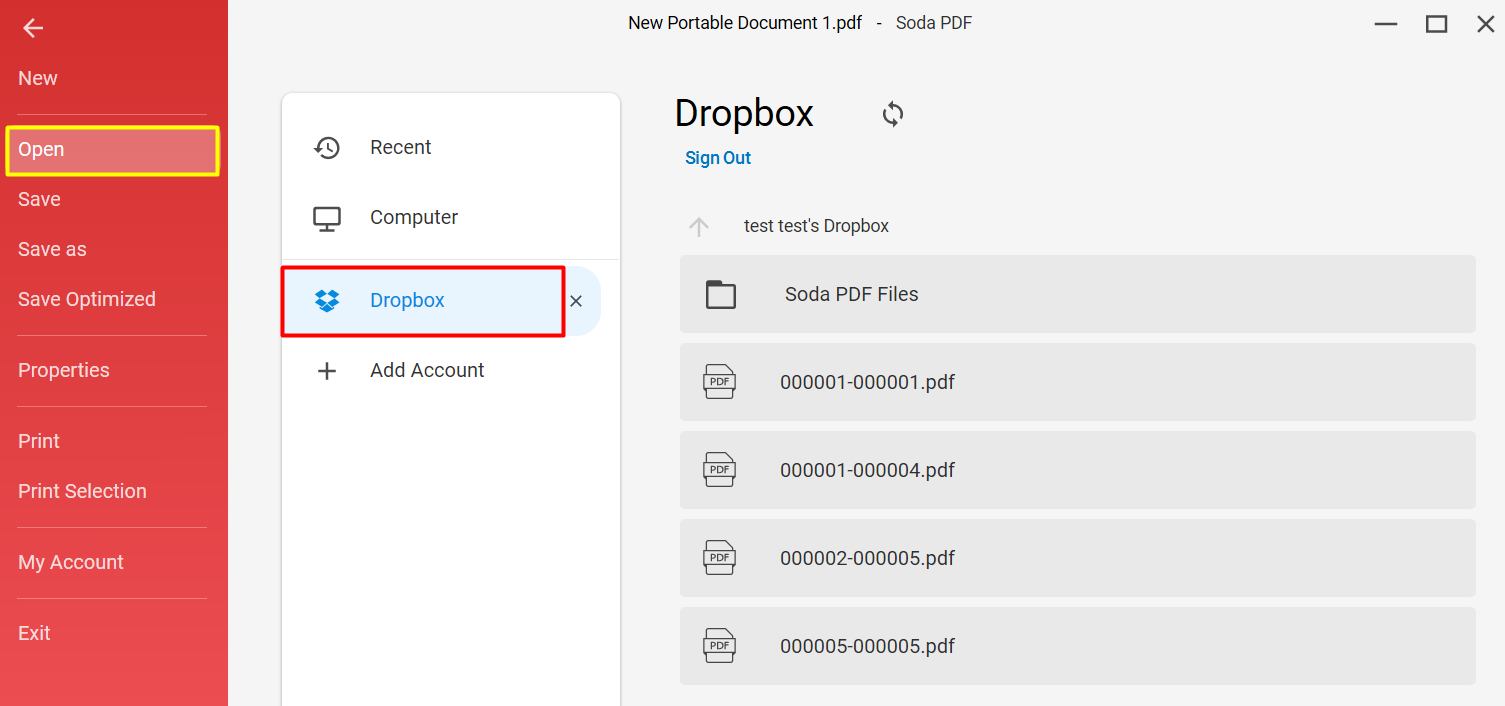
Task: Show Recent files location
Action: coord(401,147)
